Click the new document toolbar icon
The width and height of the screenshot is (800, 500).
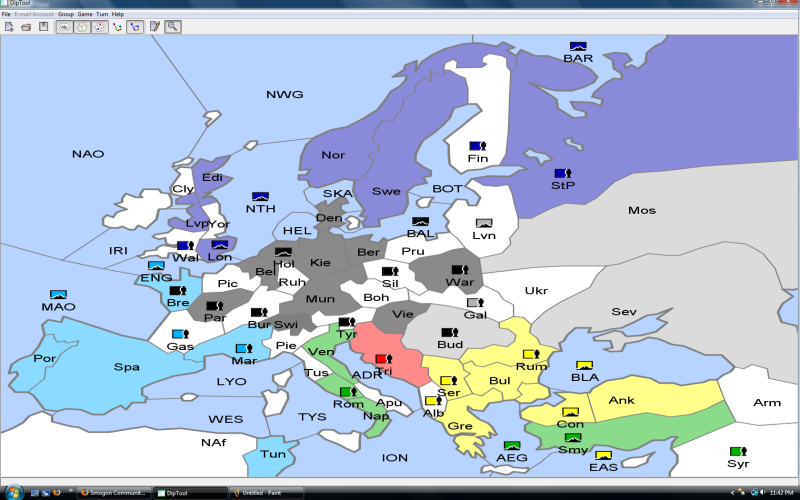coord(9,26)
